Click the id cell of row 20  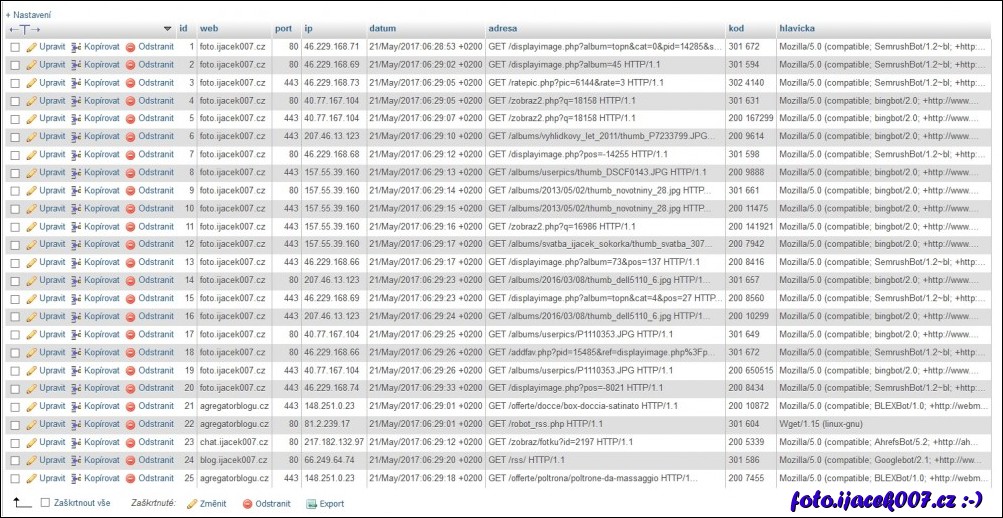pos(188,389)
